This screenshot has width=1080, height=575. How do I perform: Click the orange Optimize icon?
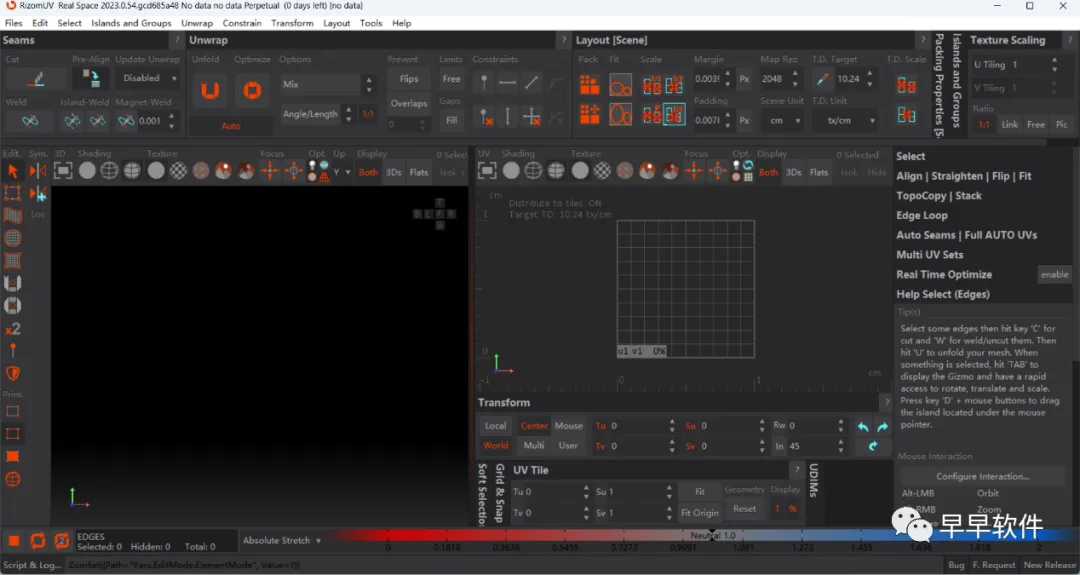click(252, 90)
